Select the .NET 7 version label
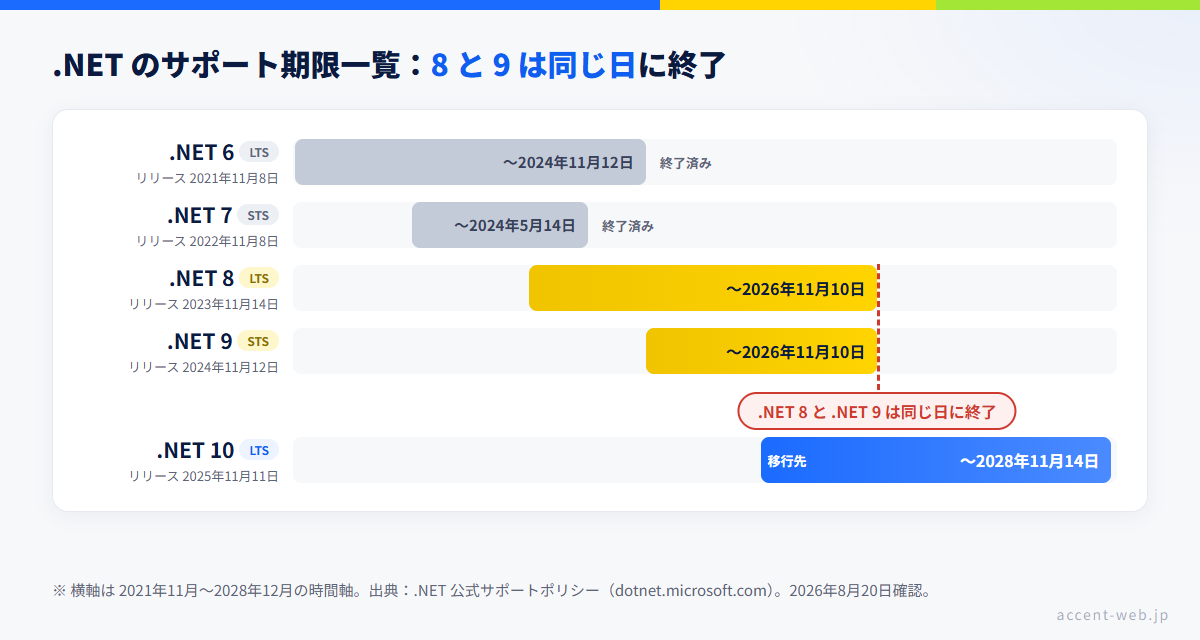 coord(200,215)
